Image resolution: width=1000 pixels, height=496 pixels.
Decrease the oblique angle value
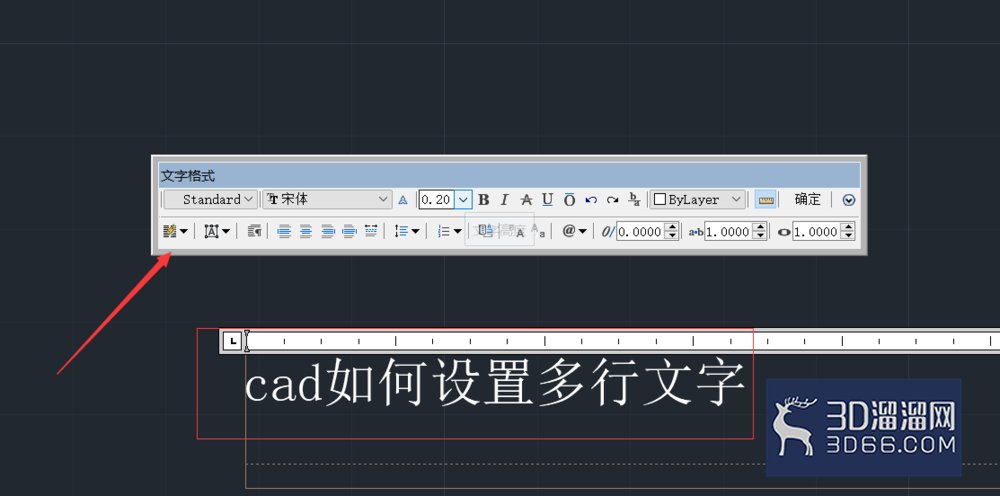pyautogui.click(x=671, y=236)
